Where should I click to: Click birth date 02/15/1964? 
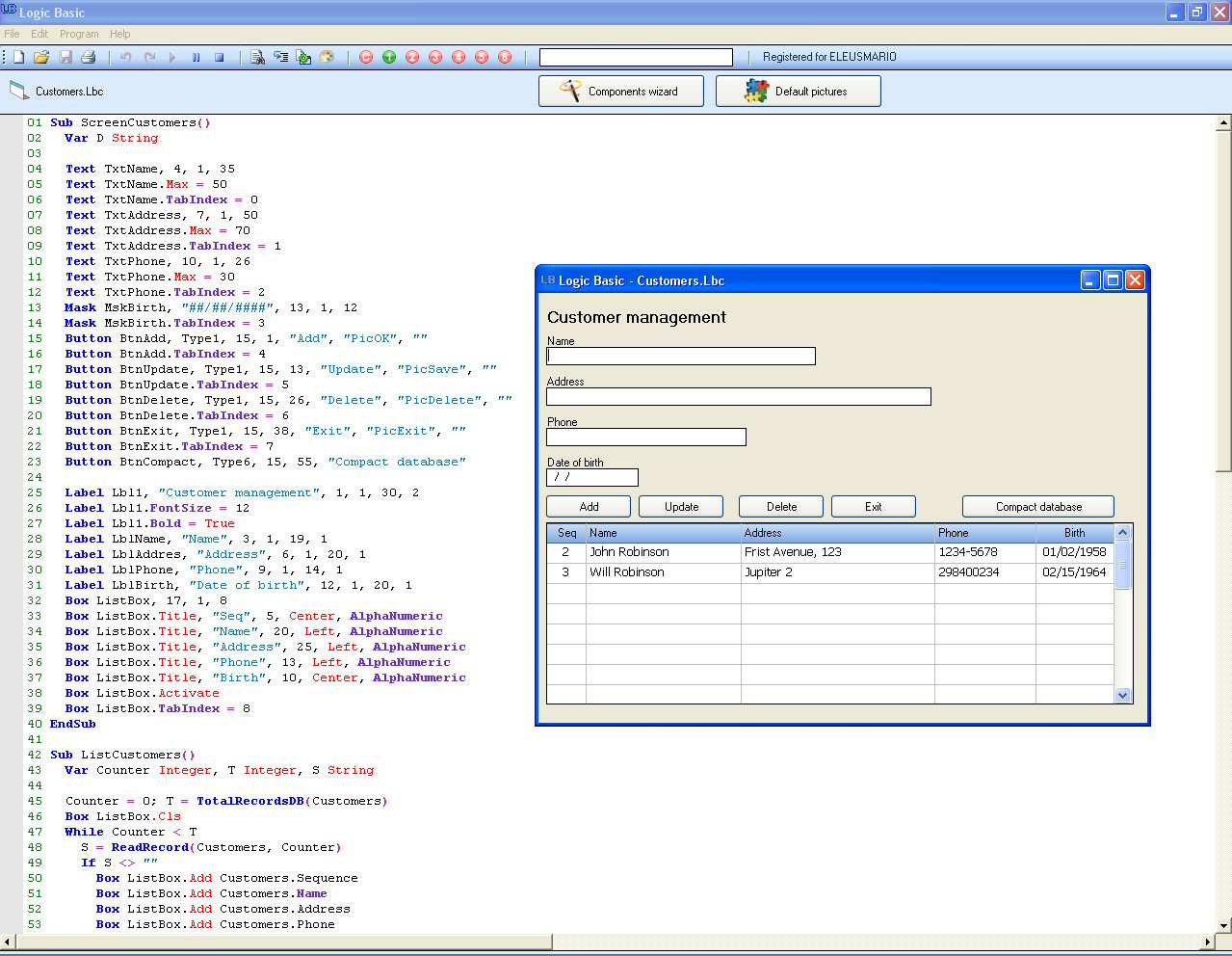click(x=1075, y=572)
